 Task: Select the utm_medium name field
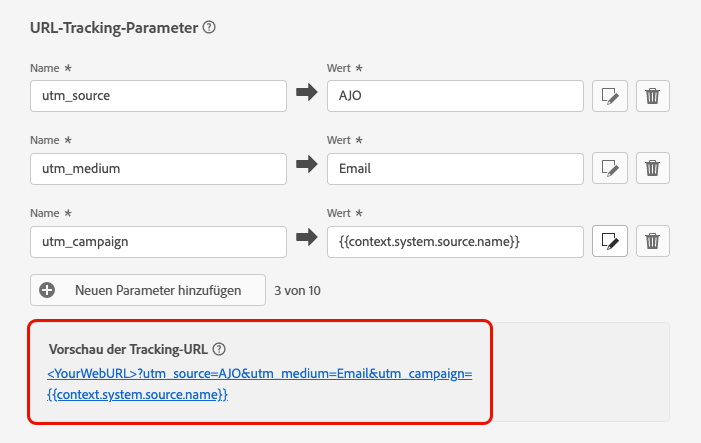pyautogui.click(x=158, y=168)
